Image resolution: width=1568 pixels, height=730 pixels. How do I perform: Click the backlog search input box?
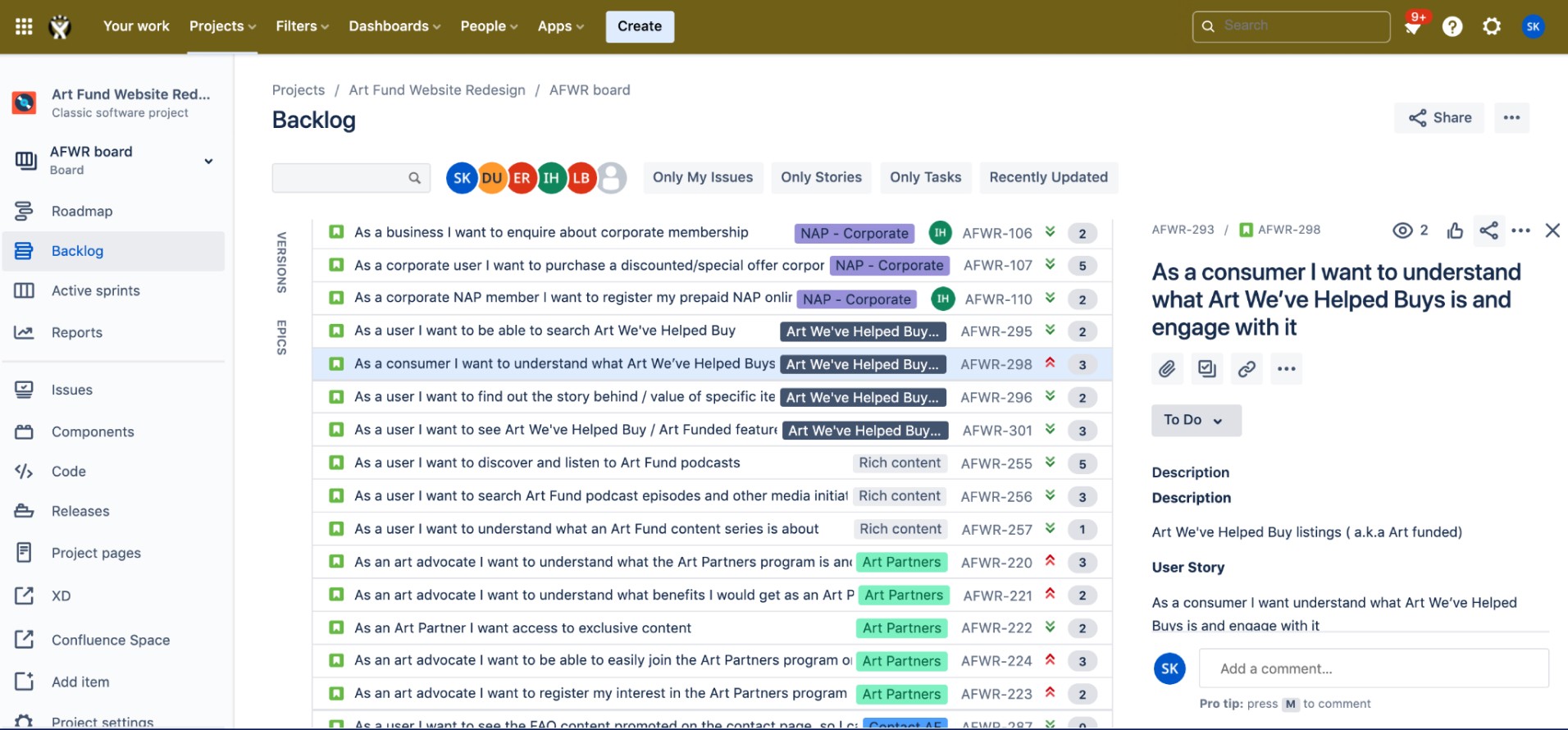click(351, 178)
